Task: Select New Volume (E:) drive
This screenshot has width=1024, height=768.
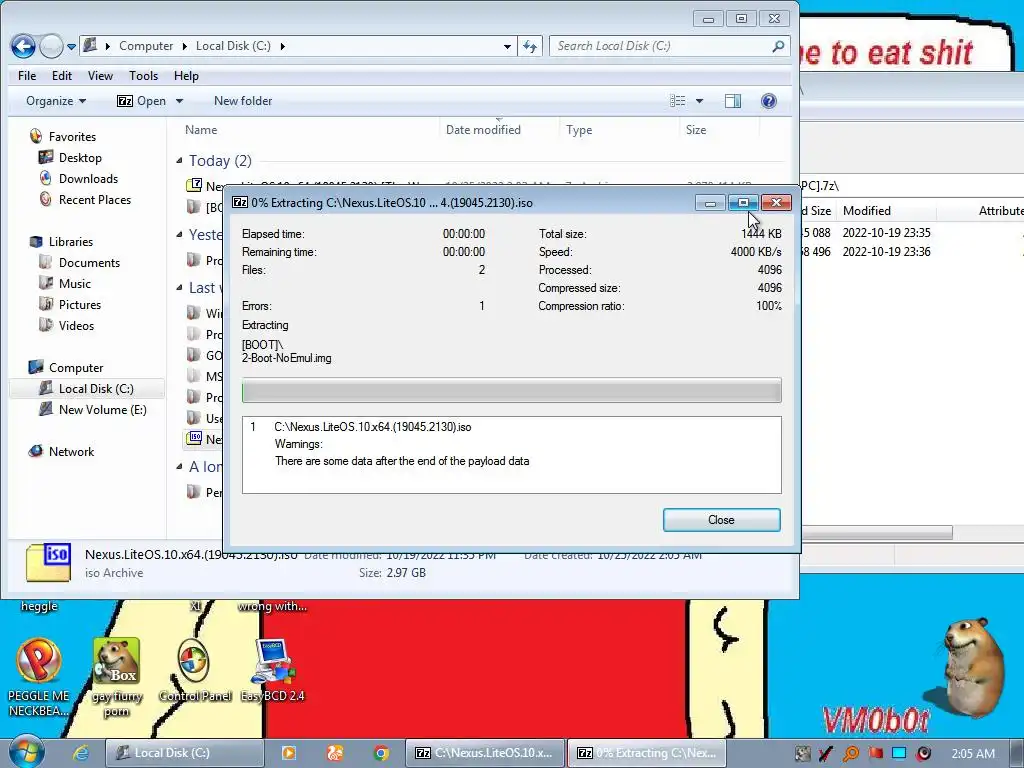Action: (102, 409)
